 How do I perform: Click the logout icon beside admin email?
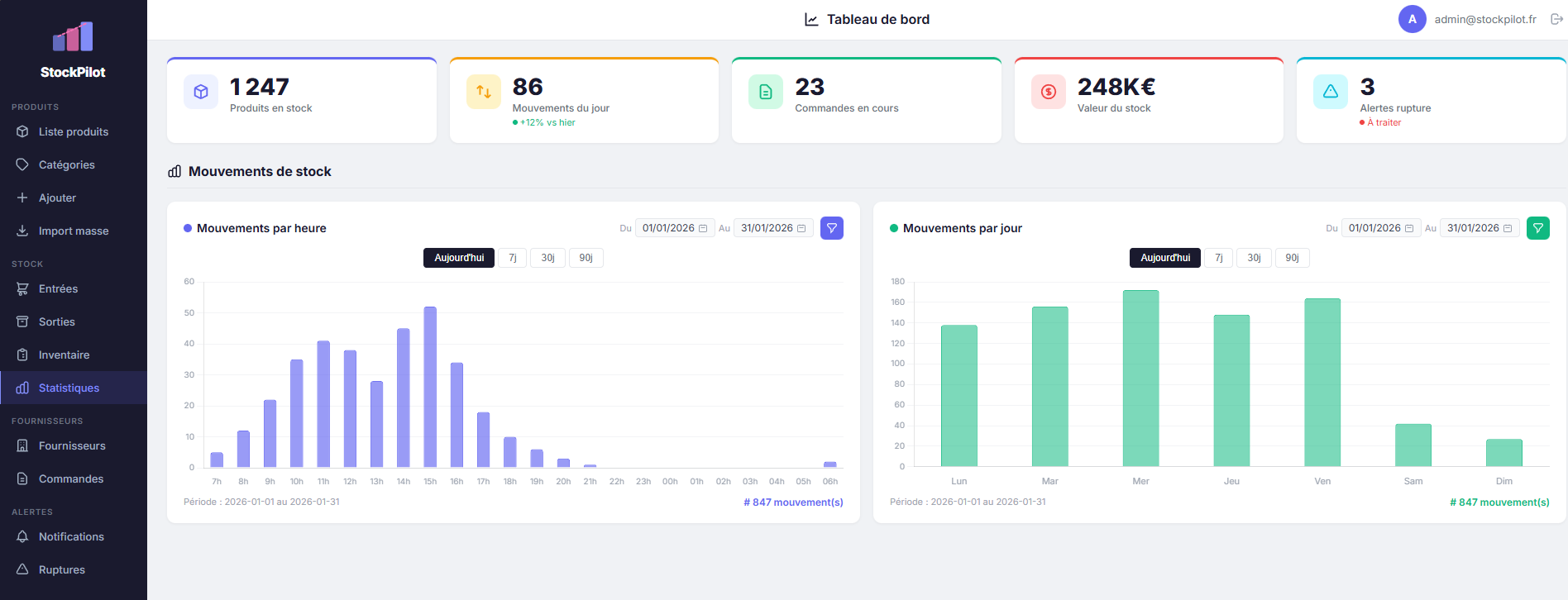click(x=1556, y=19)
